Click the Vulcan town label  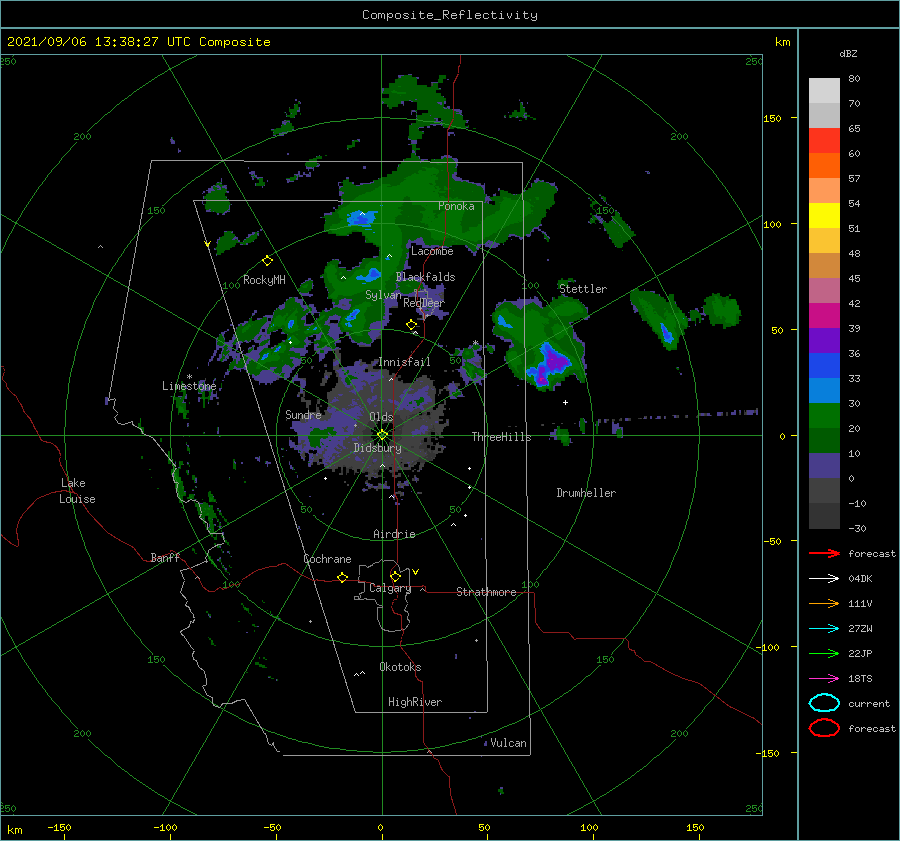[508, 743]
